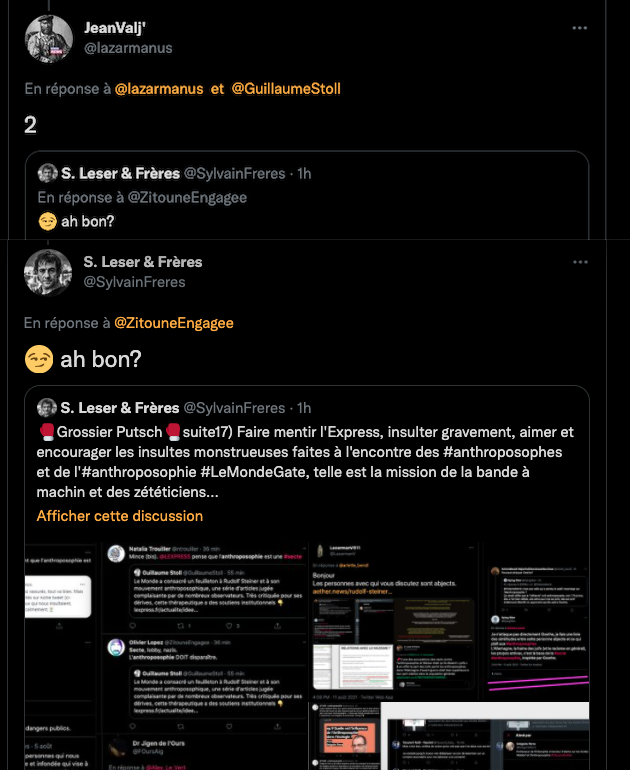Viewport: 630px width, 770px height.
Task: Open the @GuillaumeStoll mention link
Action: point(286,89)
